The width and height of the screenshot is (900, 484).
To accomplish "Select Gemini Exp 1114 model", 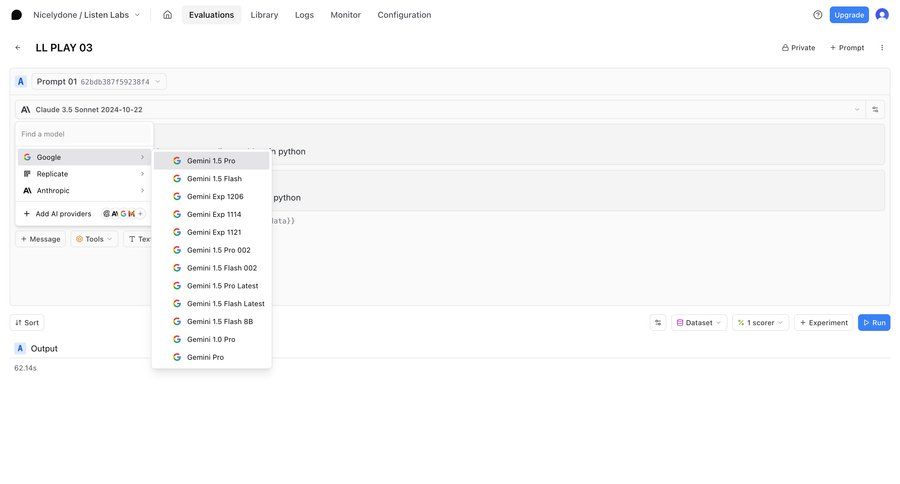I will 211,214.
